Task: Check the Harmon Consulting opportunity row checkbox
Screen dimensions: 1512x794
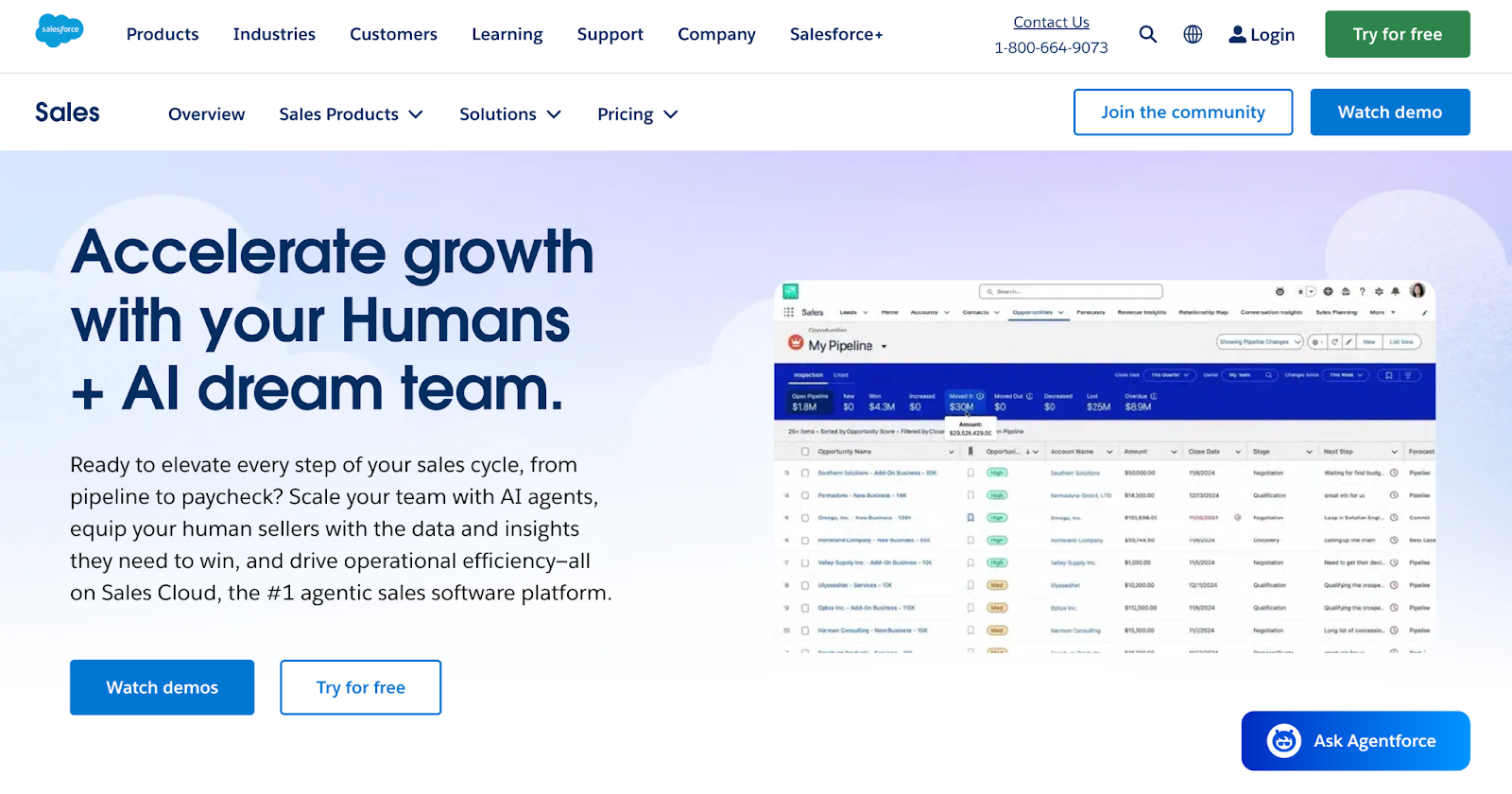Action: click(x=805, y=630)
